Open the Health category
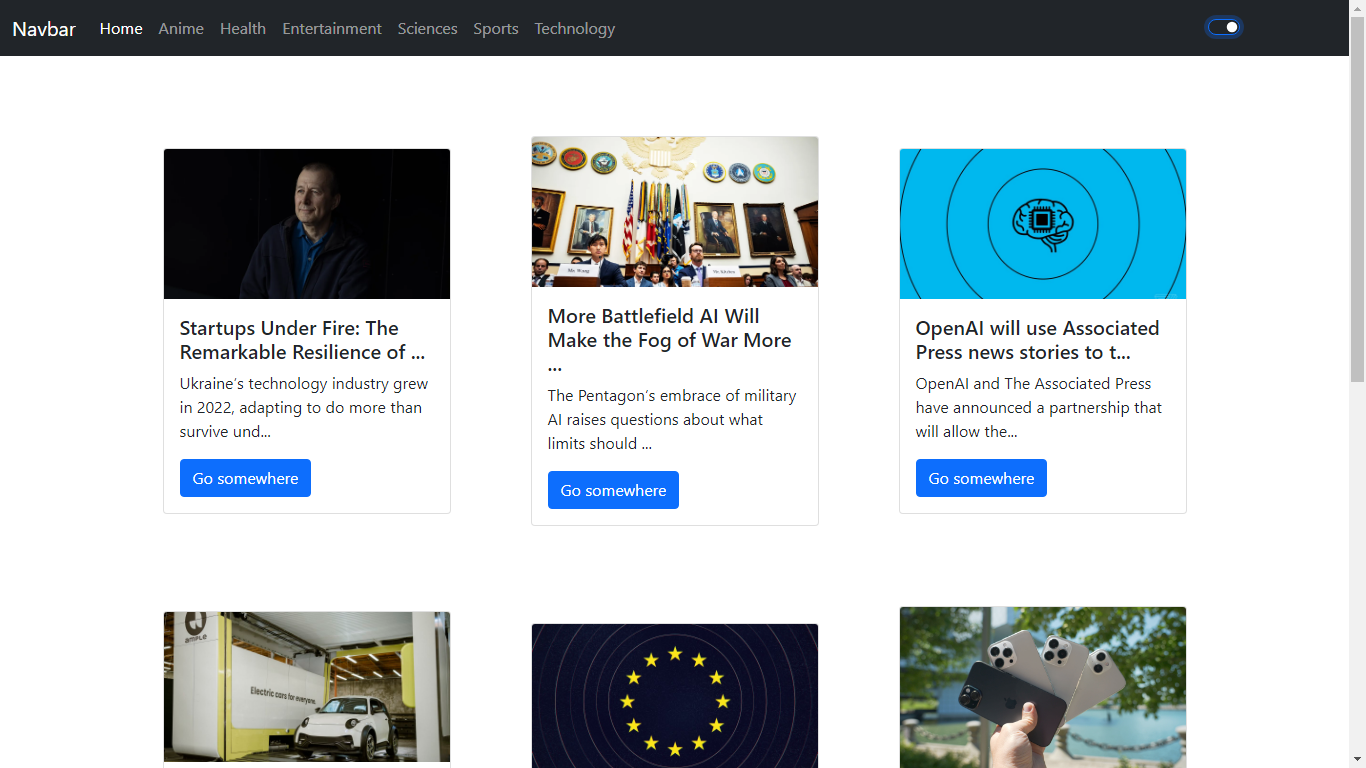1366x768 pixels. (x=243, y=29)
